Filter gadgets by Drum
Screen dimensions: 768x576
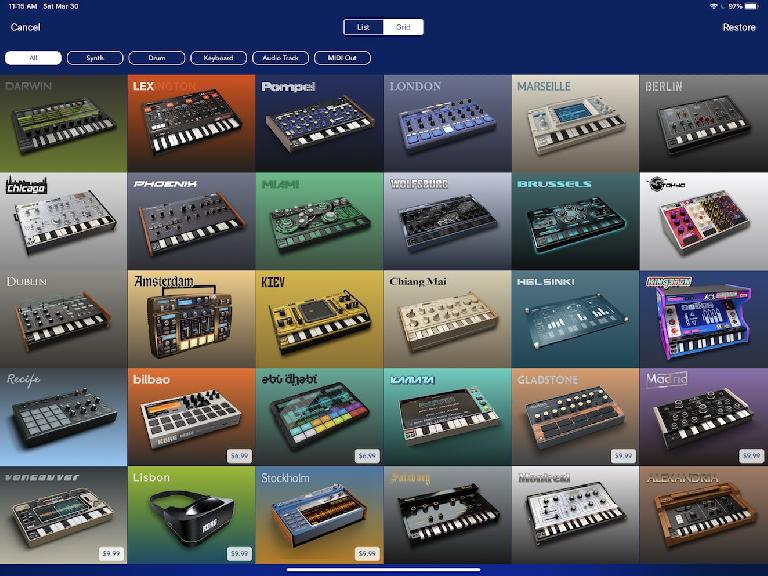(x=157, y=58)
